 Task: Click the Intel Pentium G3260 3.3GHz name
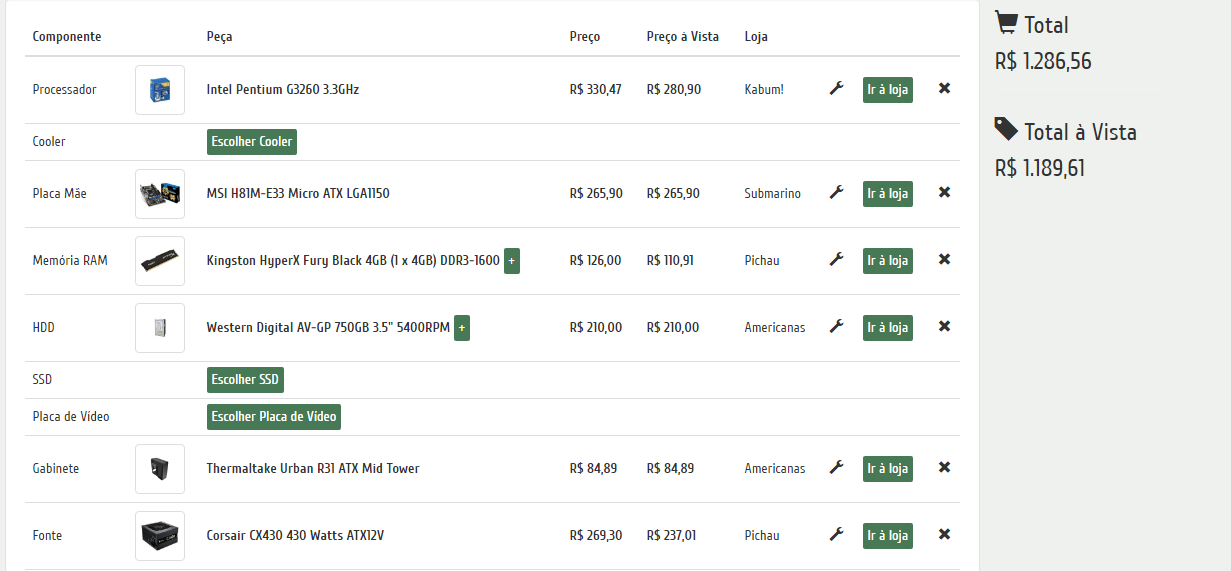coord(283,89)
